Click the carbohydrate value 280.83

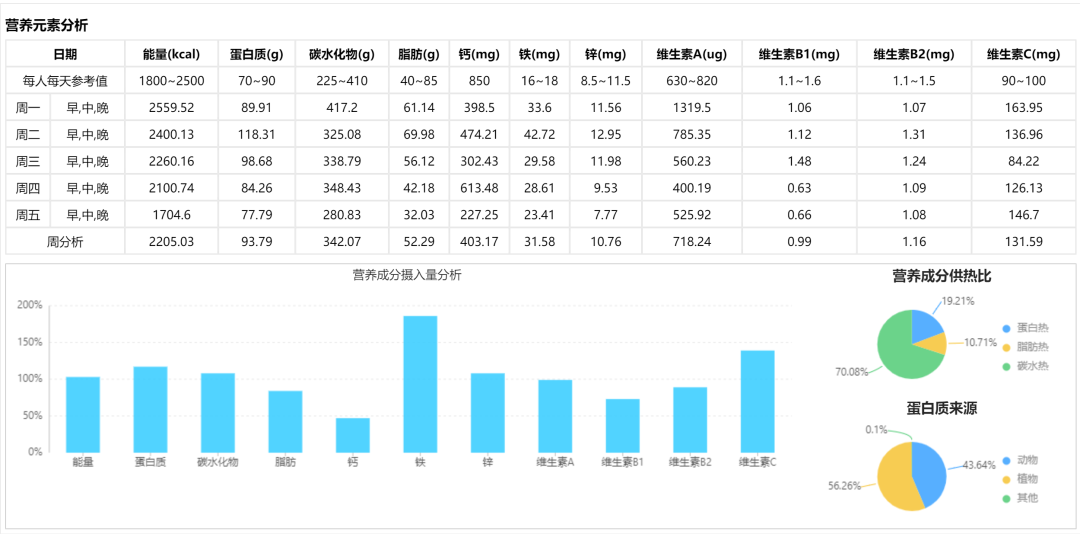pyautogui.click(x=342, y=216)
